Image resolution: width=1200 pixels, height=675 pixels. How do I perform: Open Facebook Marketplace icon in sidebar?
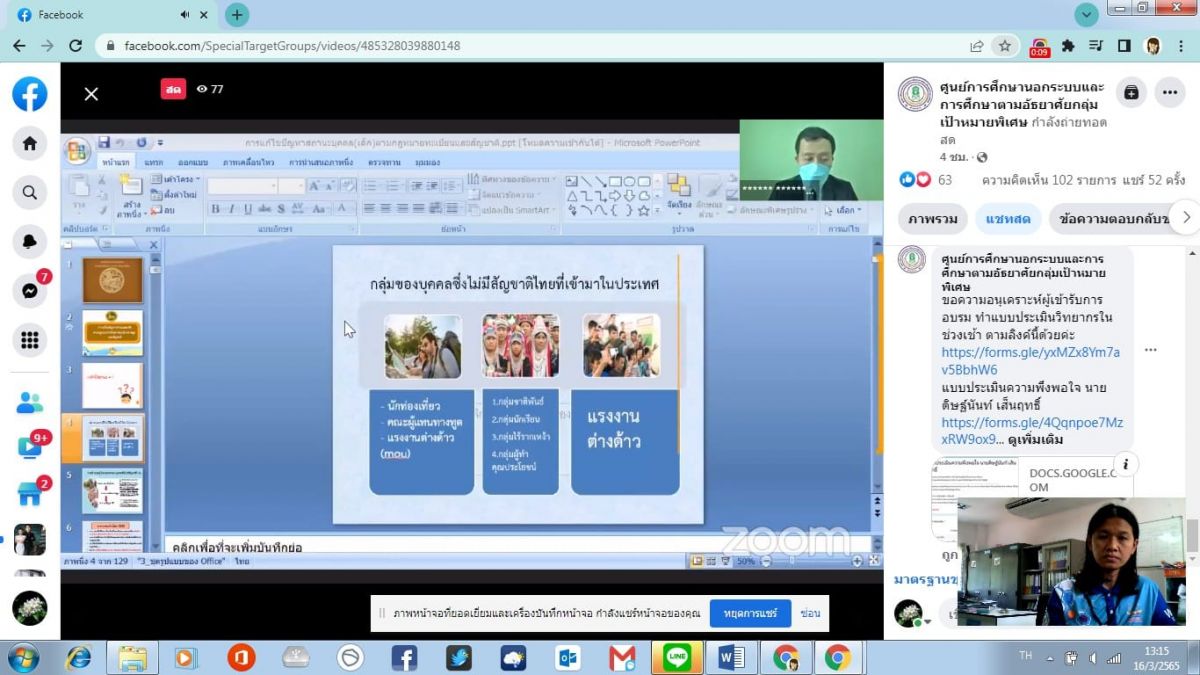click(30, 493)
